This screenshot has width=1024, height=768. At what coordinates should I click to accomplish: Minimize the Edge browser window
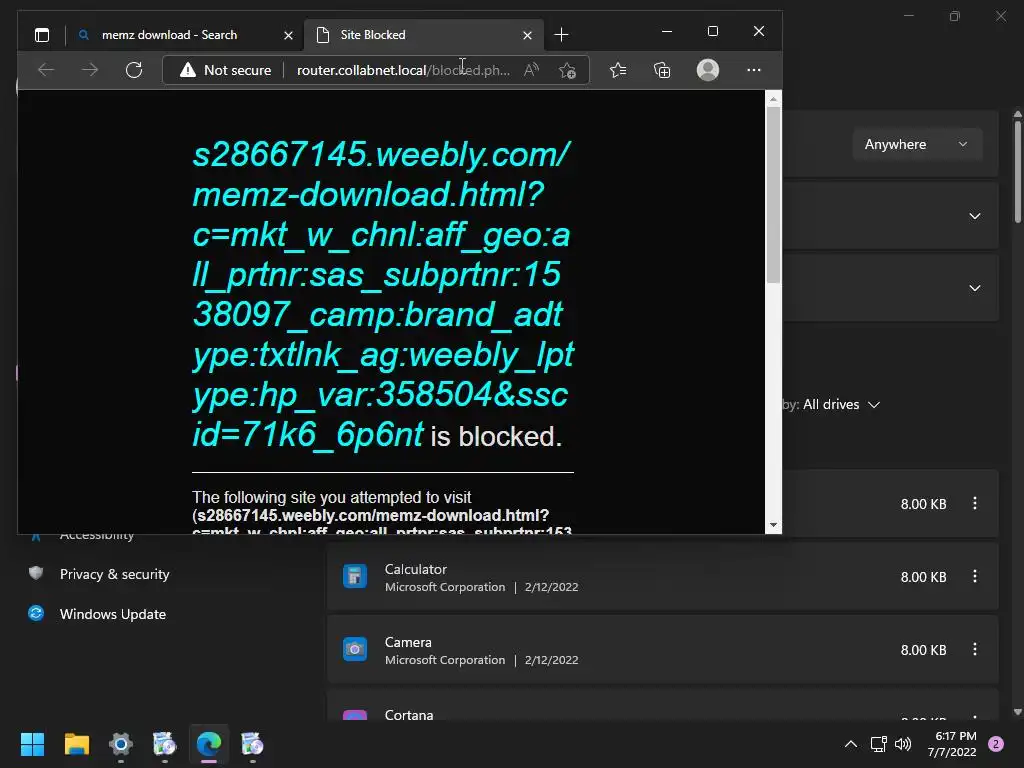pos(667,31)
